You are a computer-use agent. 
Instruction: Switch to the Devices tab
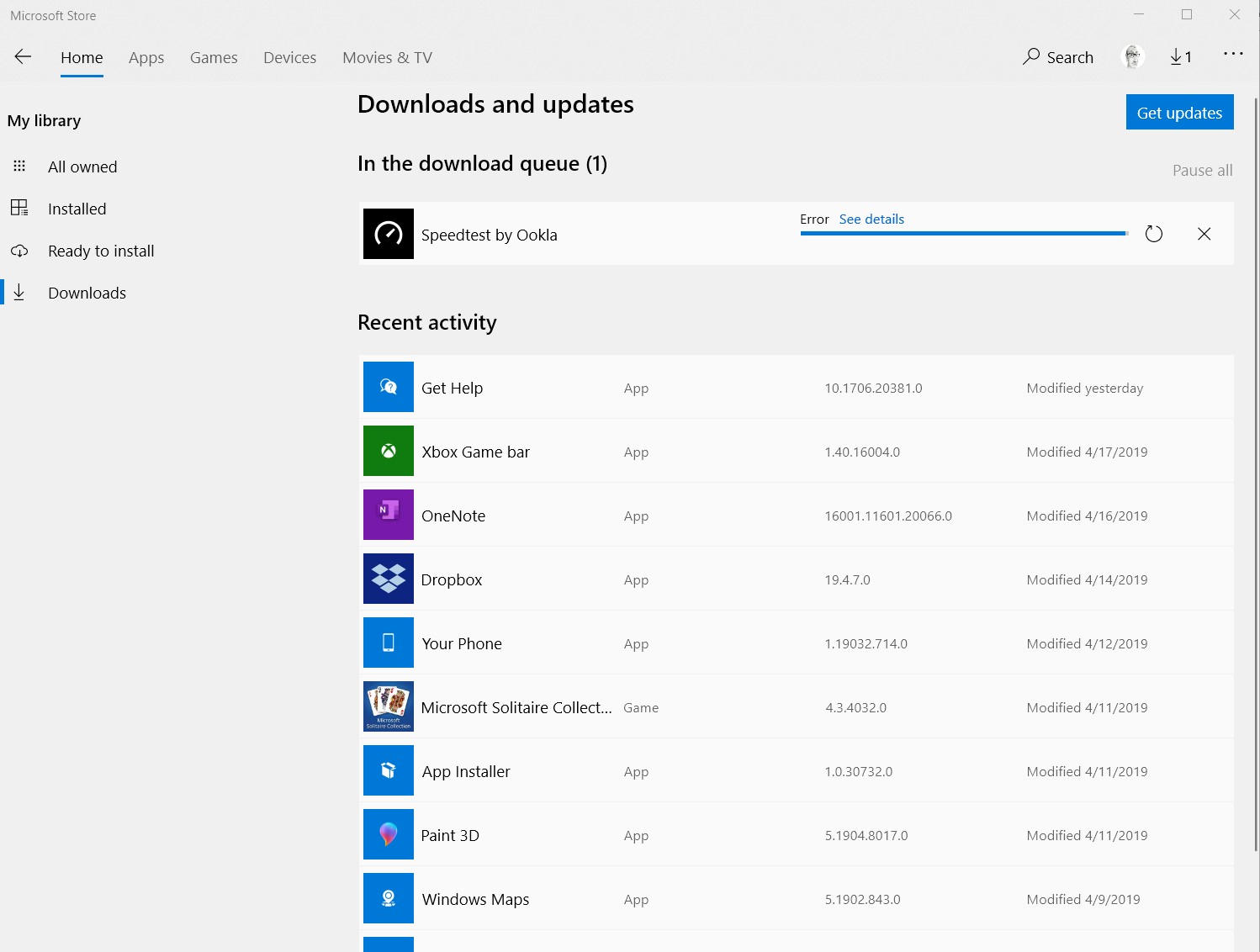[x=290, y=57]
